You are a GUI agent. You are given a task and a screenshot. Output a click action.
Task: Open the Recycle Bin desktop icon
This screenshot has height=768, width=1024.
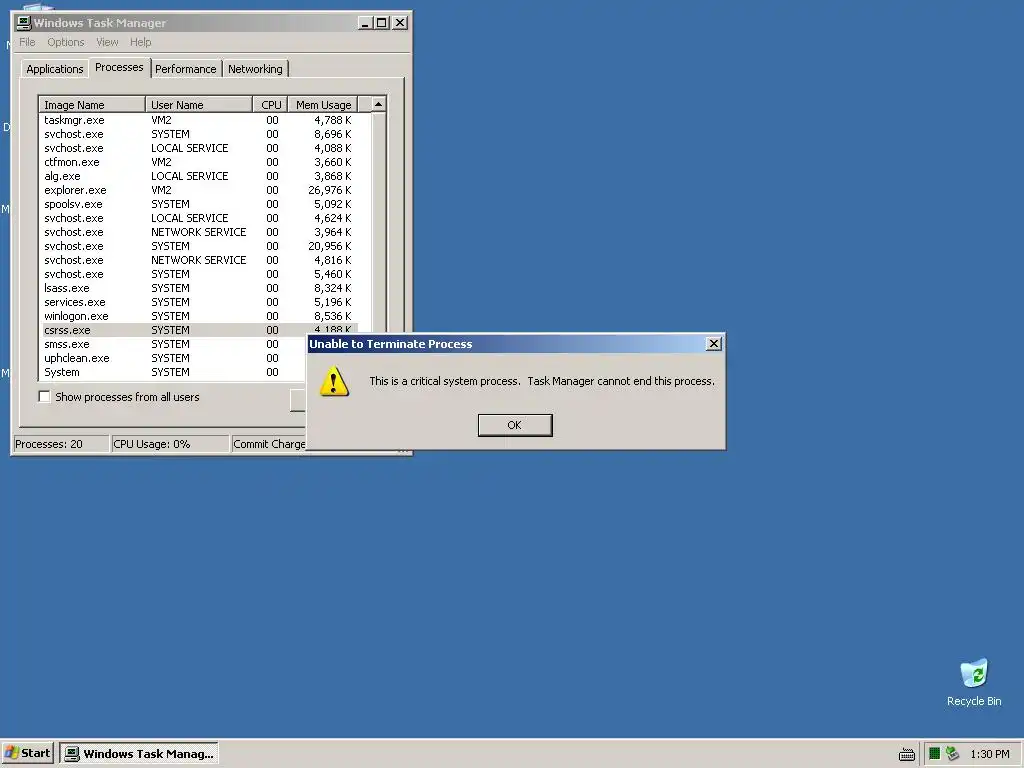tap(974, 682)
